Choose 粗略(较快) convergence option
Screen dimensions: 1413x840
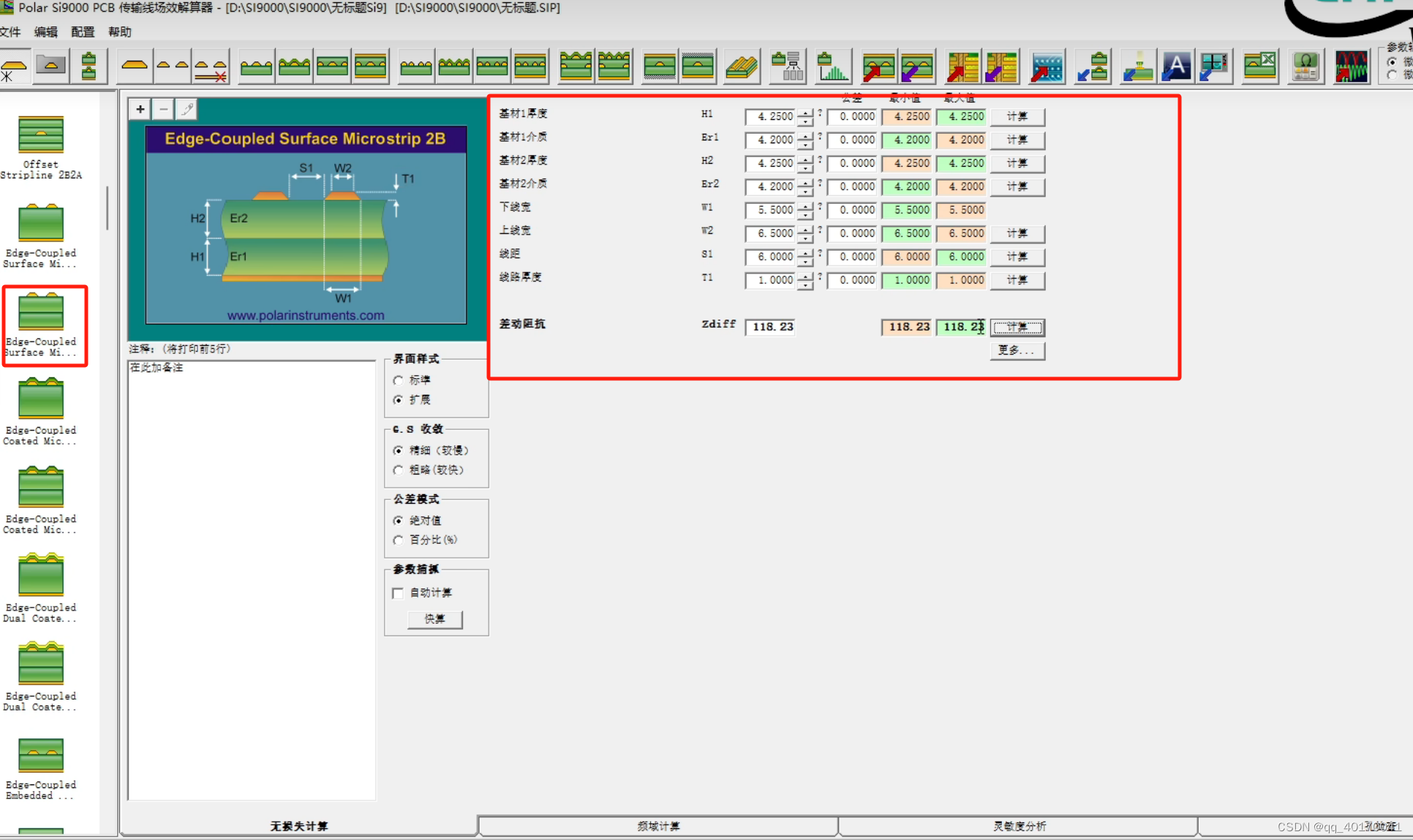tap(399, 470)
